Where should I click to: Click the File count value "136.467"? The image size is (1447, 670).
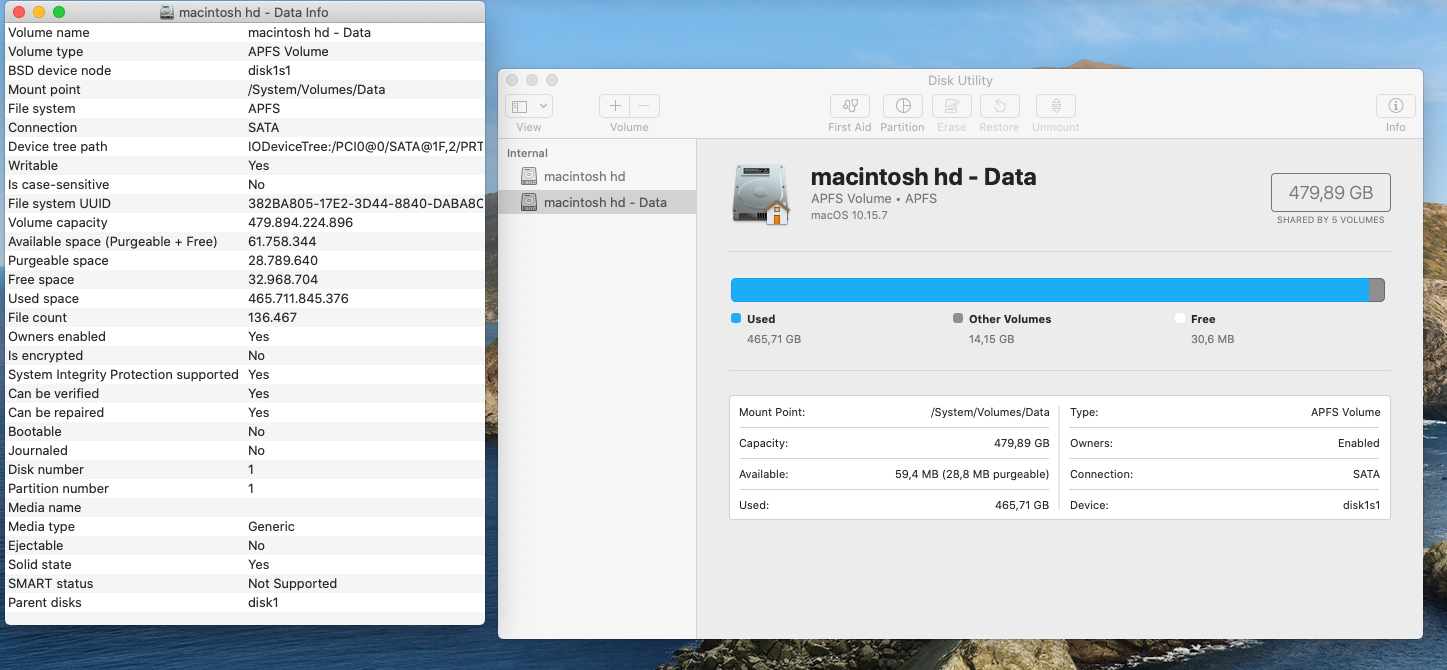272,318
